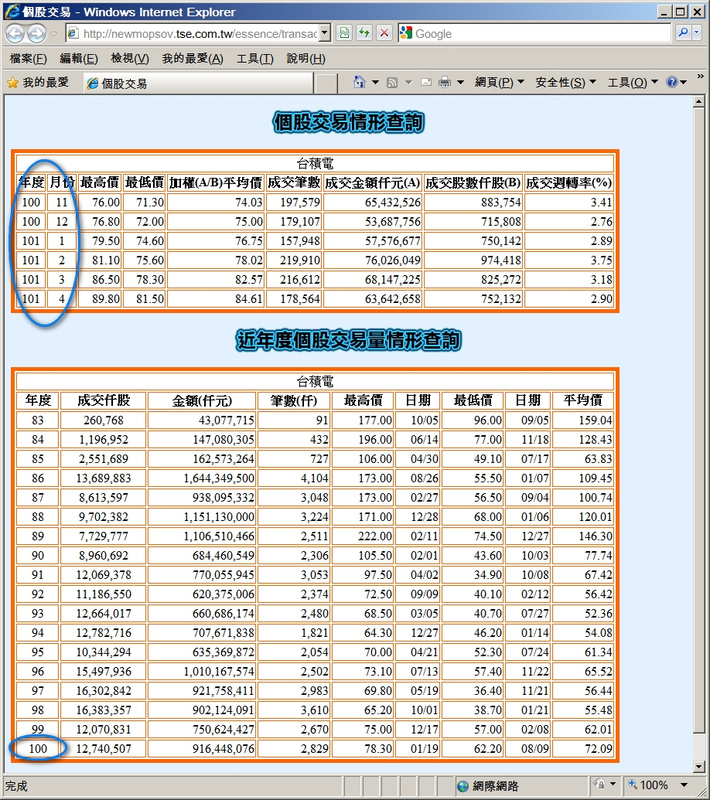Screen dimensions: 710x800
Task: Click the 我的最愛 favorites star button
Action: (x=38, y=83)
